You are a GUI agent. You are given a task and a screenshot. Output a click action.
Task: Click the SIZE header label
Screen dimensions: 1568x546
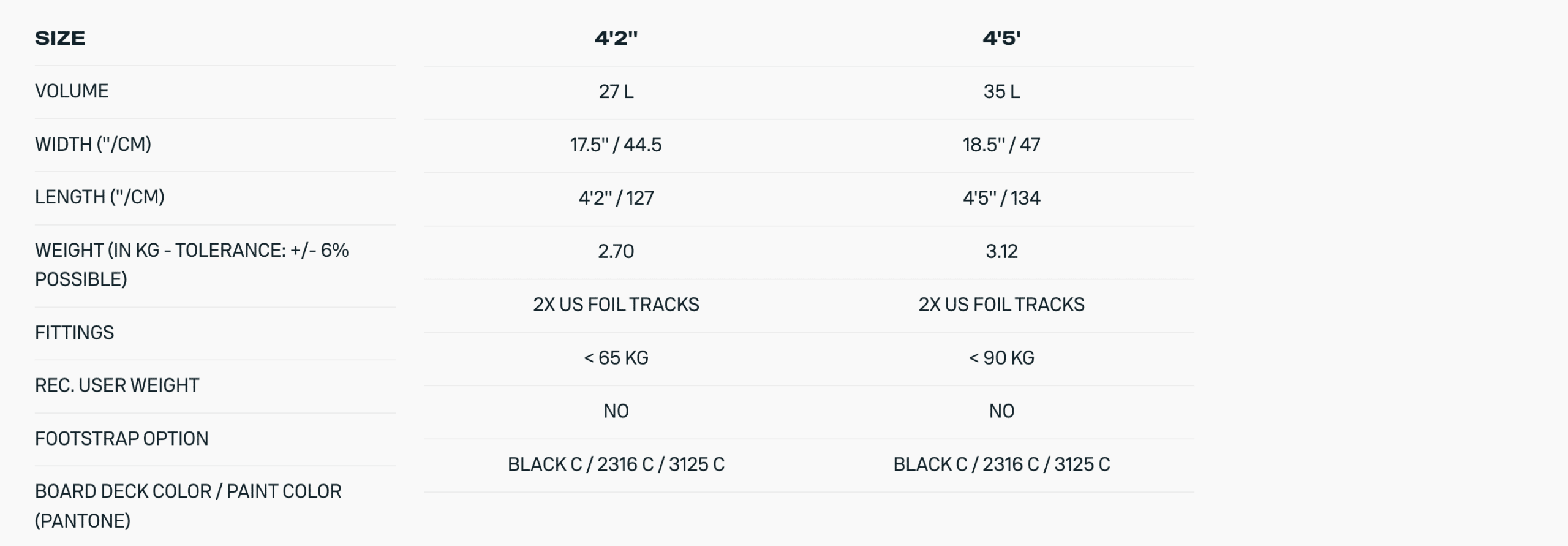point(60,38)
